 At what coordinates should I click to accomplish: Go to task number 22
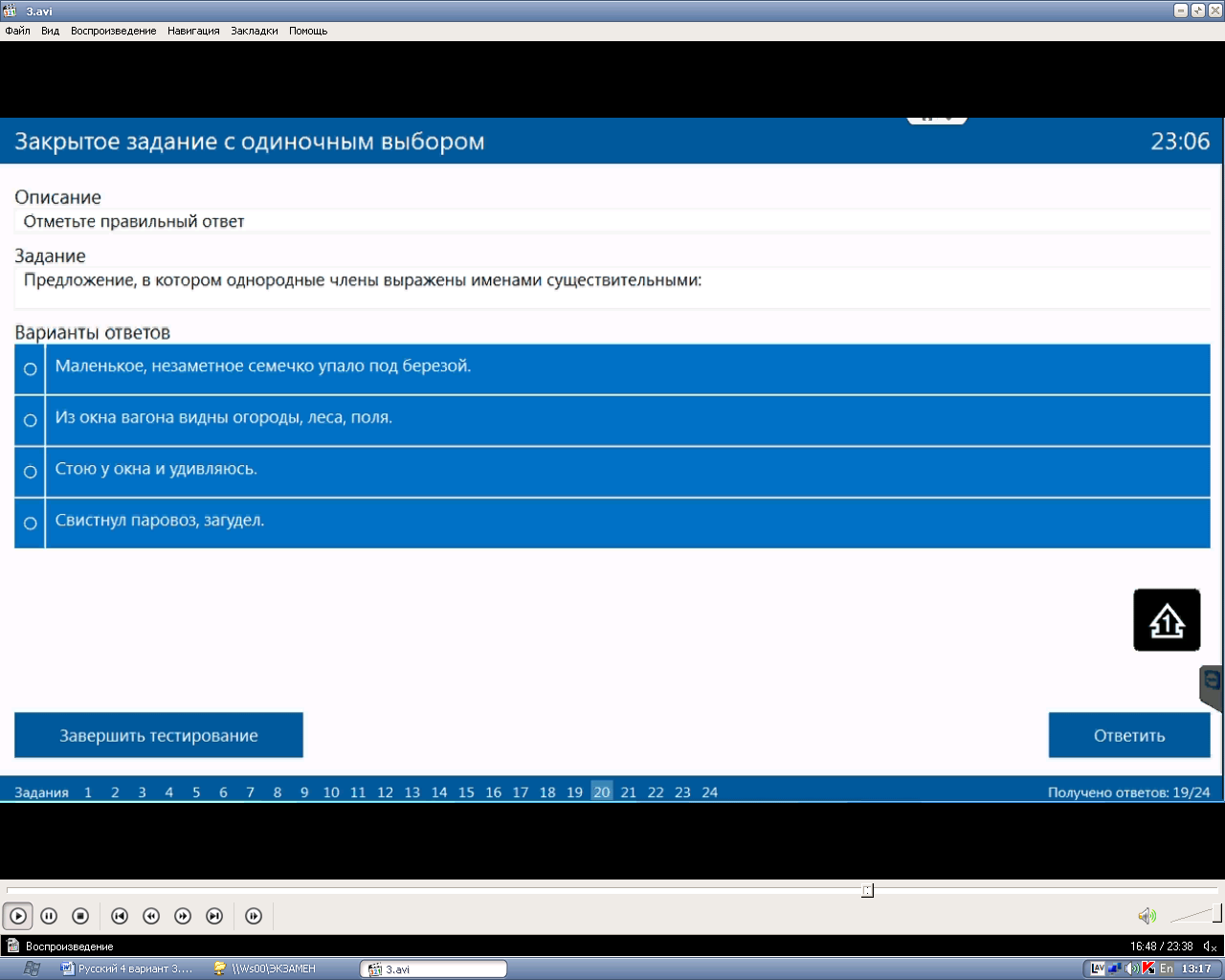pyautogui.click(x=656, y=792)
